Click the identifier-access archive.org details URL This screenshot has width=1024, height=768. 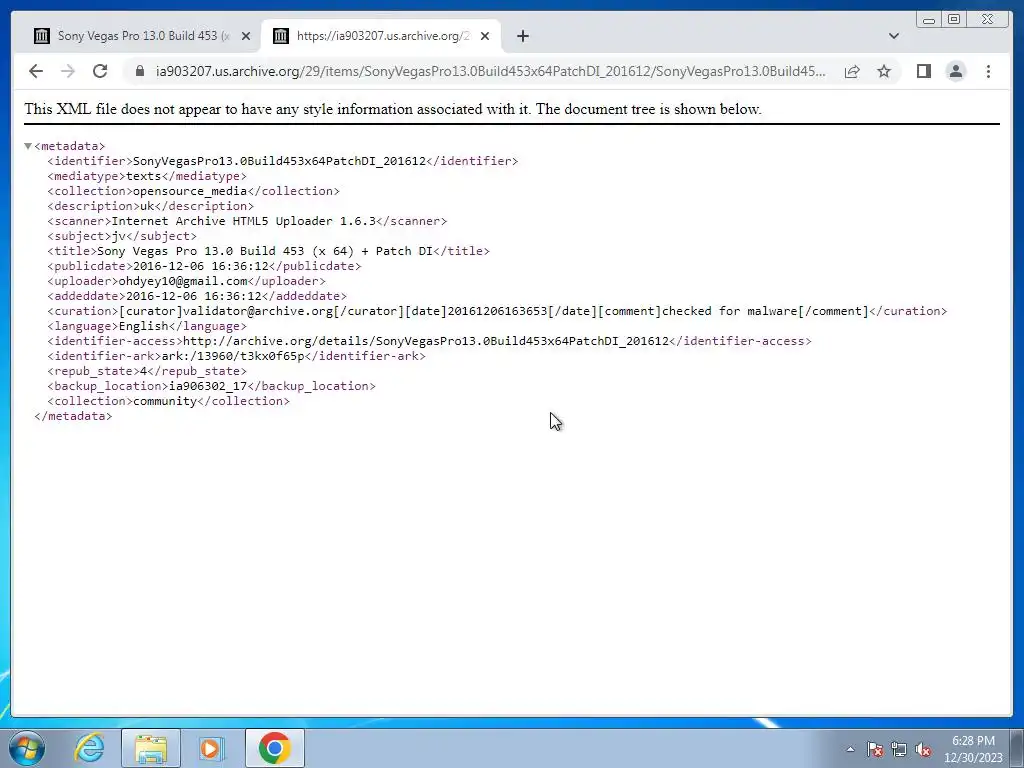click(426, 342)
